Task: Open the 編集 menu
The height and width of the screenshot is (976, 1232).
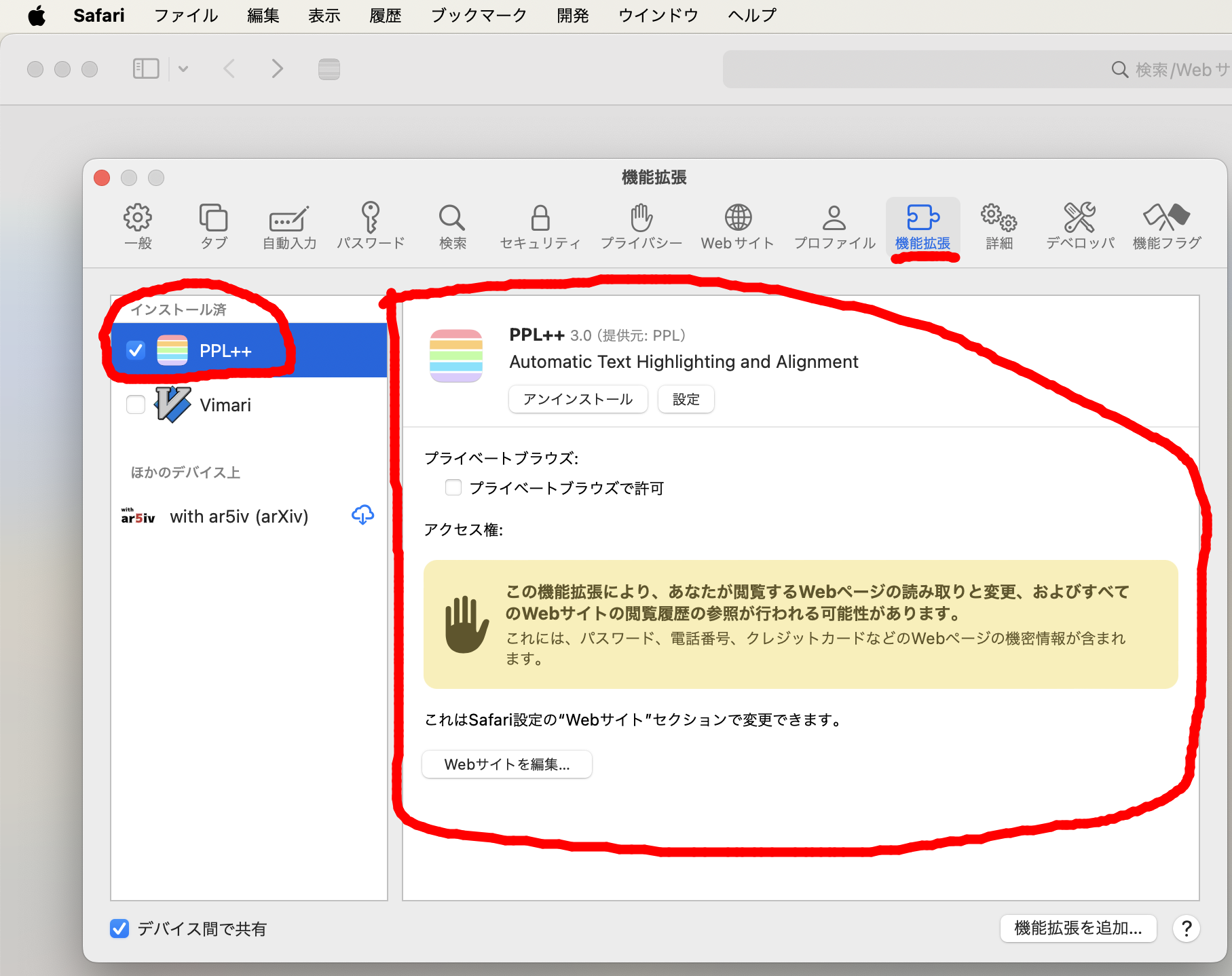Action: click(x=263, y=15)
